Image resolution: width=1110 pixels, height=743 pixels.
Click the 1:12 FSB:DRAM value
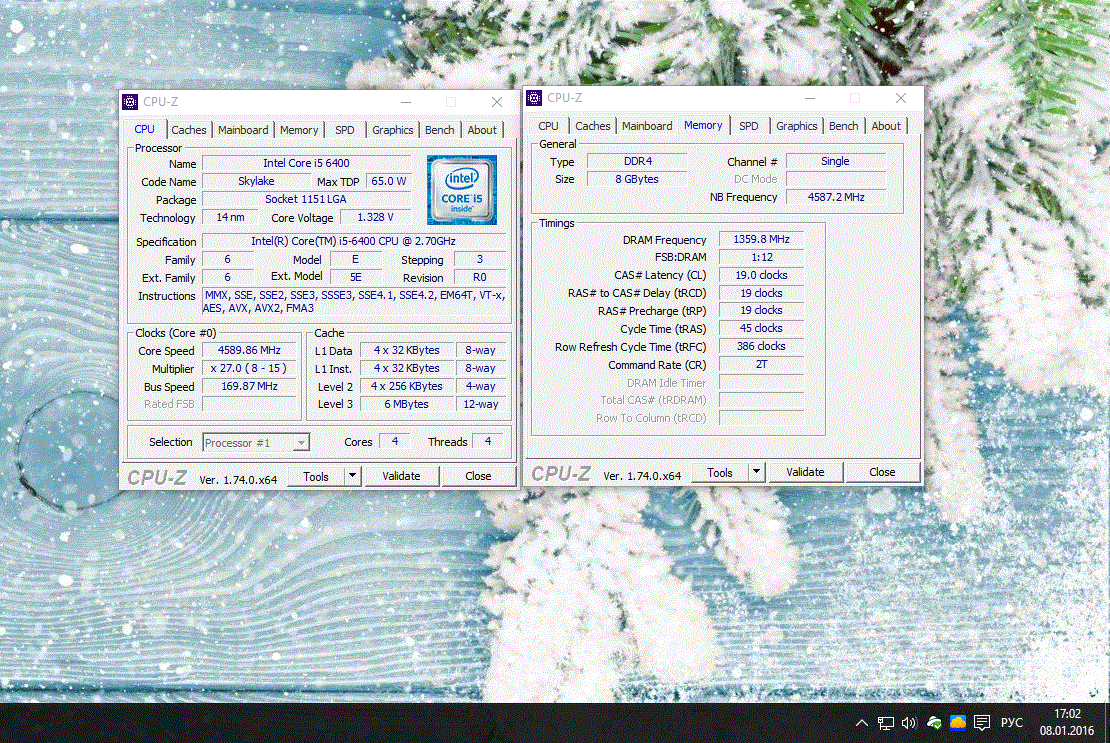point(762,258)
